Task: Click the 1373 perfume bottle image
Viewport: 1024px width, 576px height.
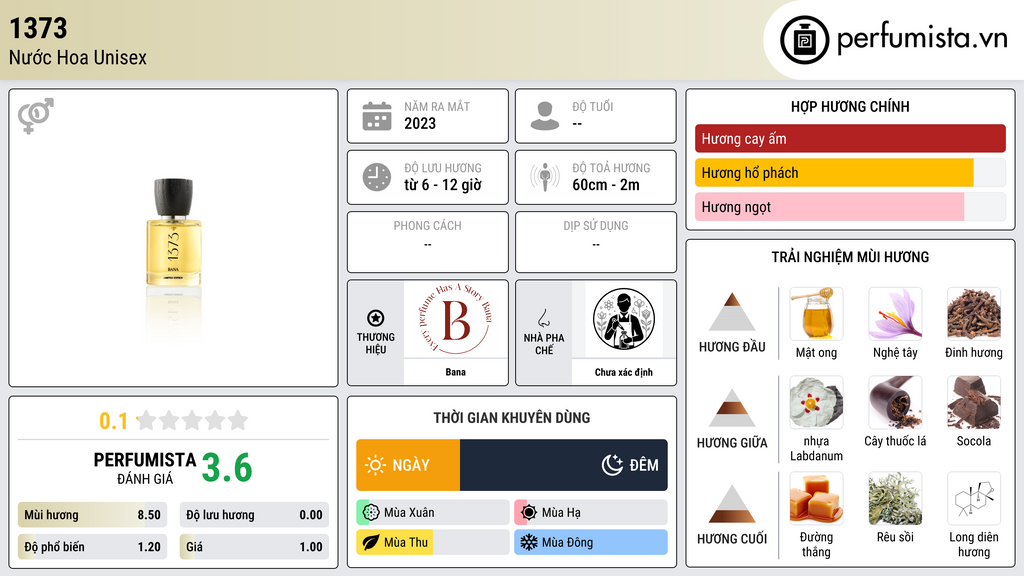Action: (x=173, y=232)
